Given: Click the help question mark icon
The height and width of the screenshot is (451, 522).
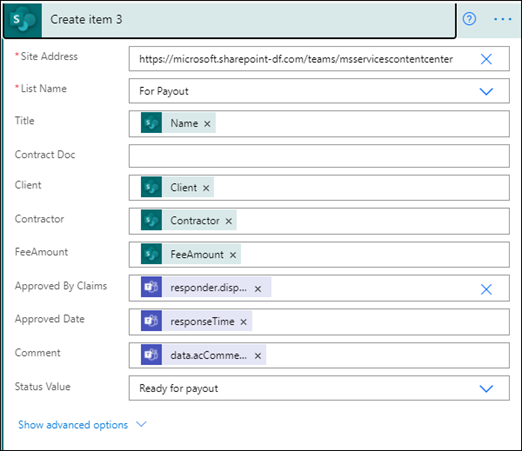Looking at the screenshot, I should (469, 19).
